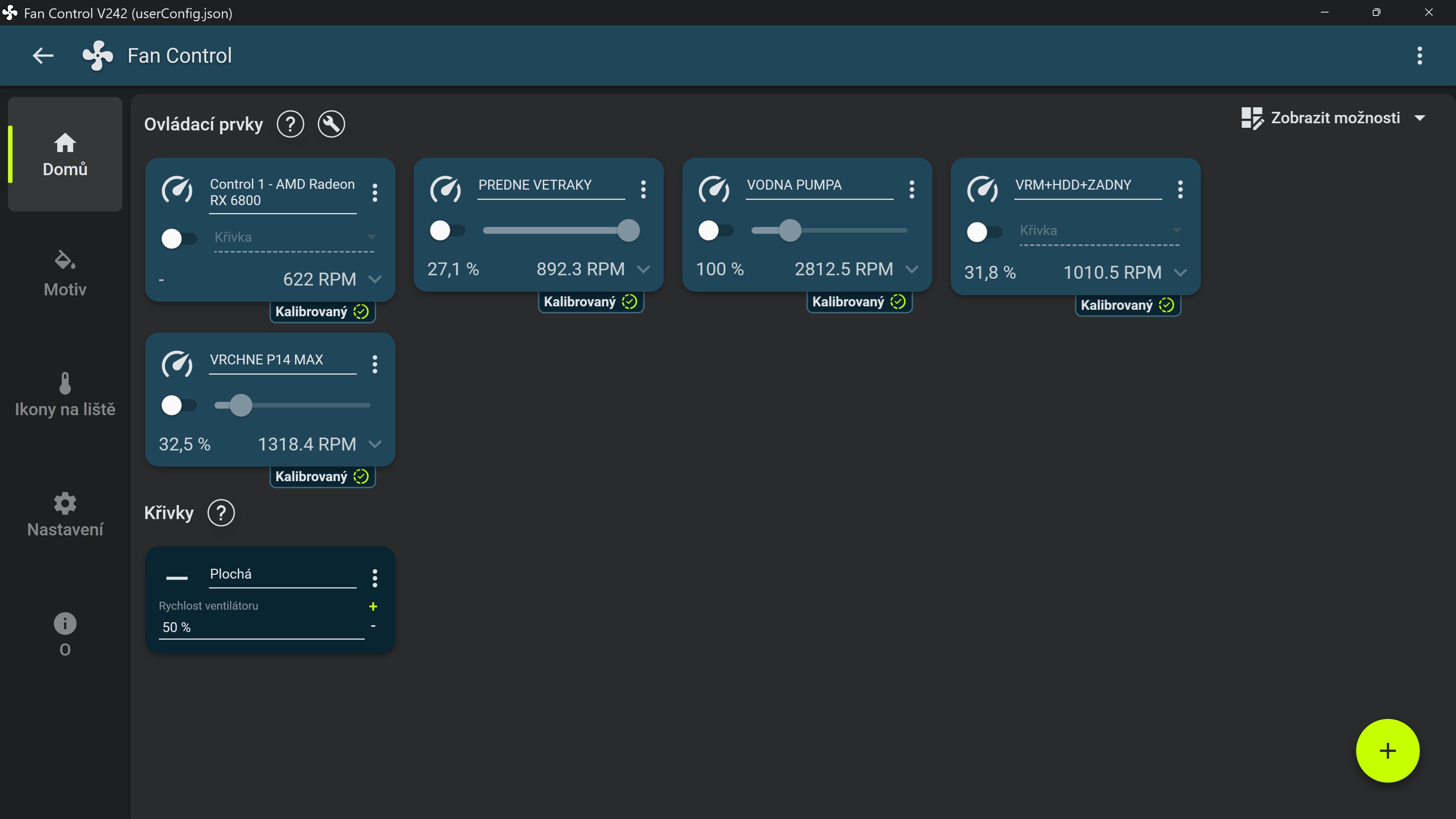This screenshot has width=1456, height=819.
Task: Click the PREDNE VETRAKY speed slider handle
Action: tap(628, 231)
